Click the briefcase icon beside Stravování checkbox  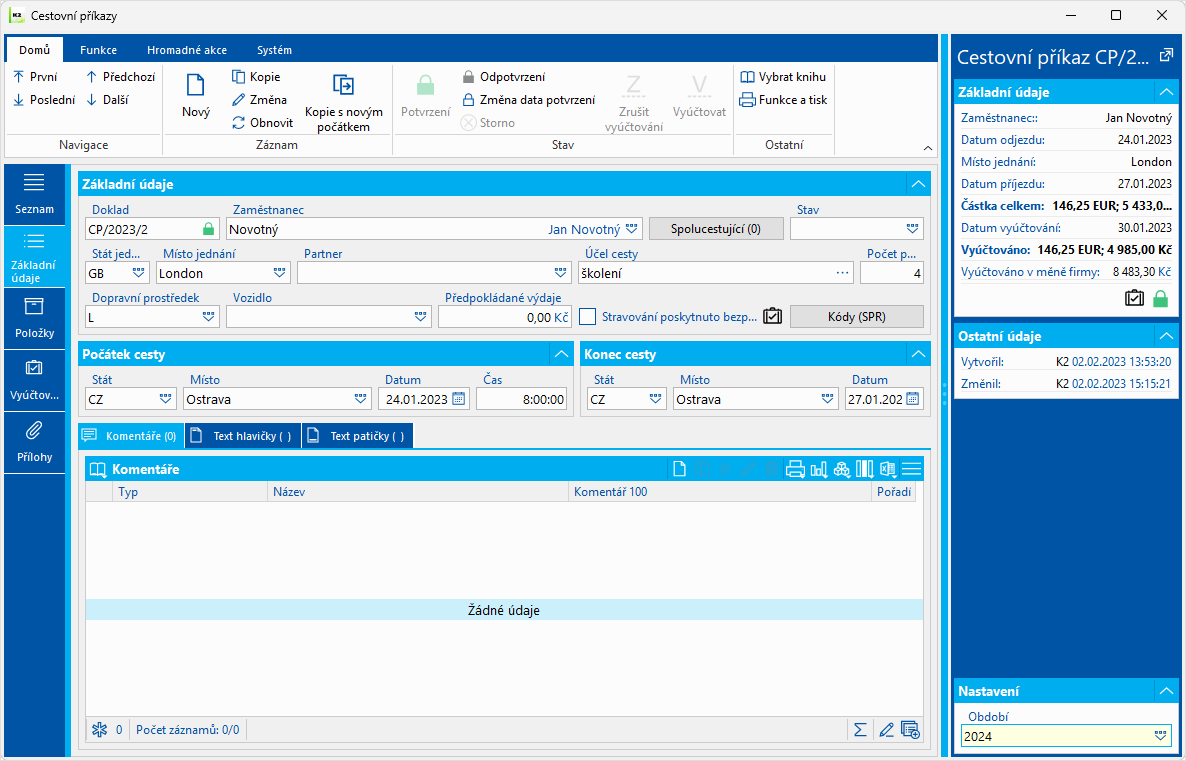click(772, 317)
